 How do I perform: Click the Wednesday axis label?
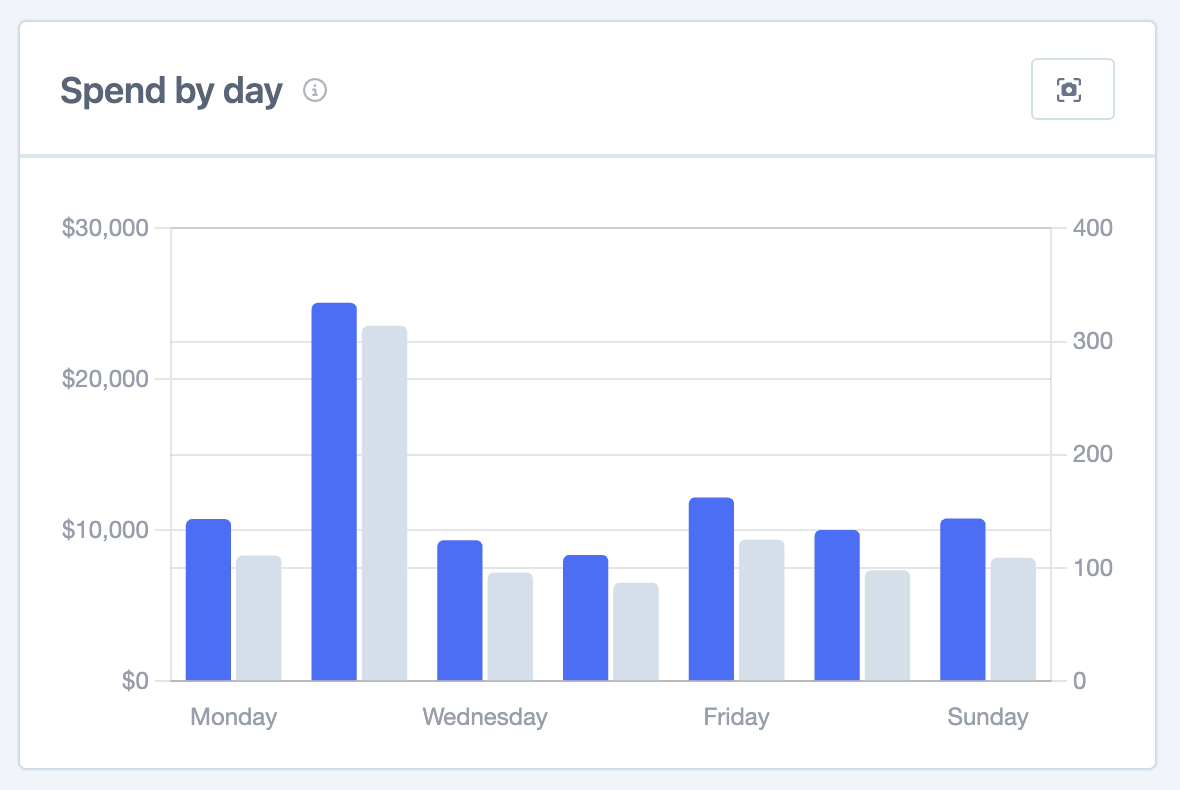[x=485, y=717]
